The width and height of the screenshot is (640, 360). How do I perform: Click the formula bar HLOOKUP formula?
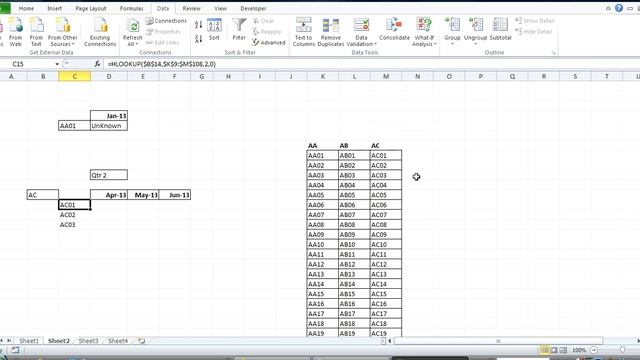(162, 64)
